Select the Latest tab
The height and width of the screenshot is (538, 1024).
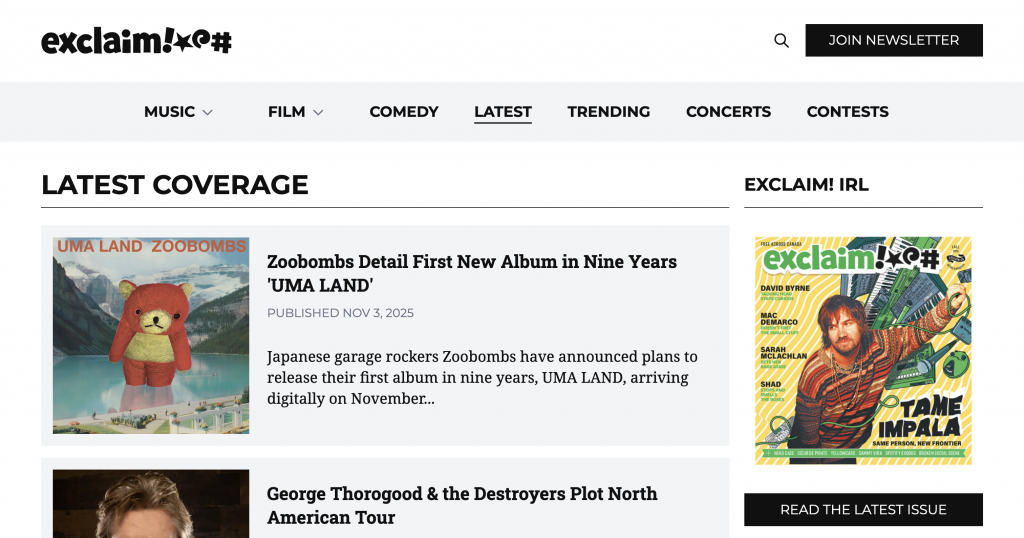point(503,112)
